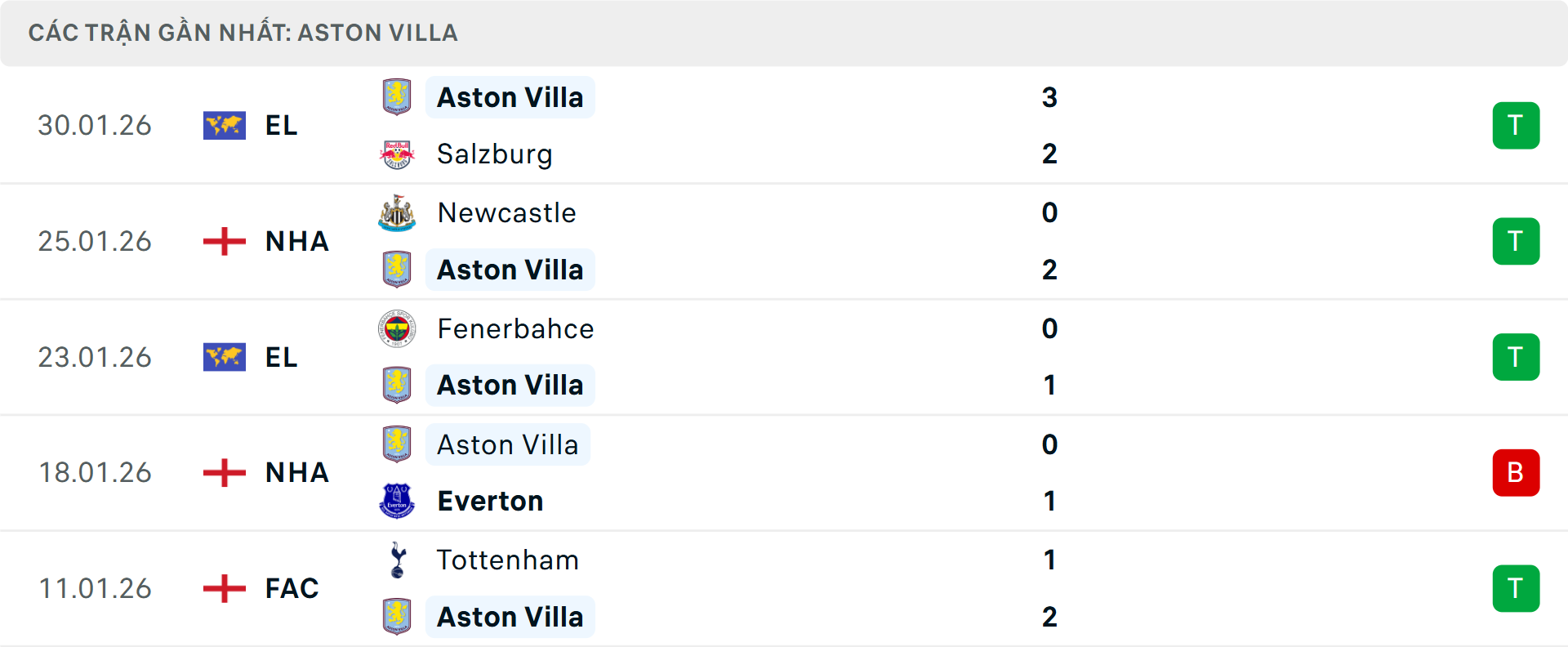The height and width of the screenshot is (647, 1568).
Task: Select the Tottenham club logo
Action: coord(398,560)
